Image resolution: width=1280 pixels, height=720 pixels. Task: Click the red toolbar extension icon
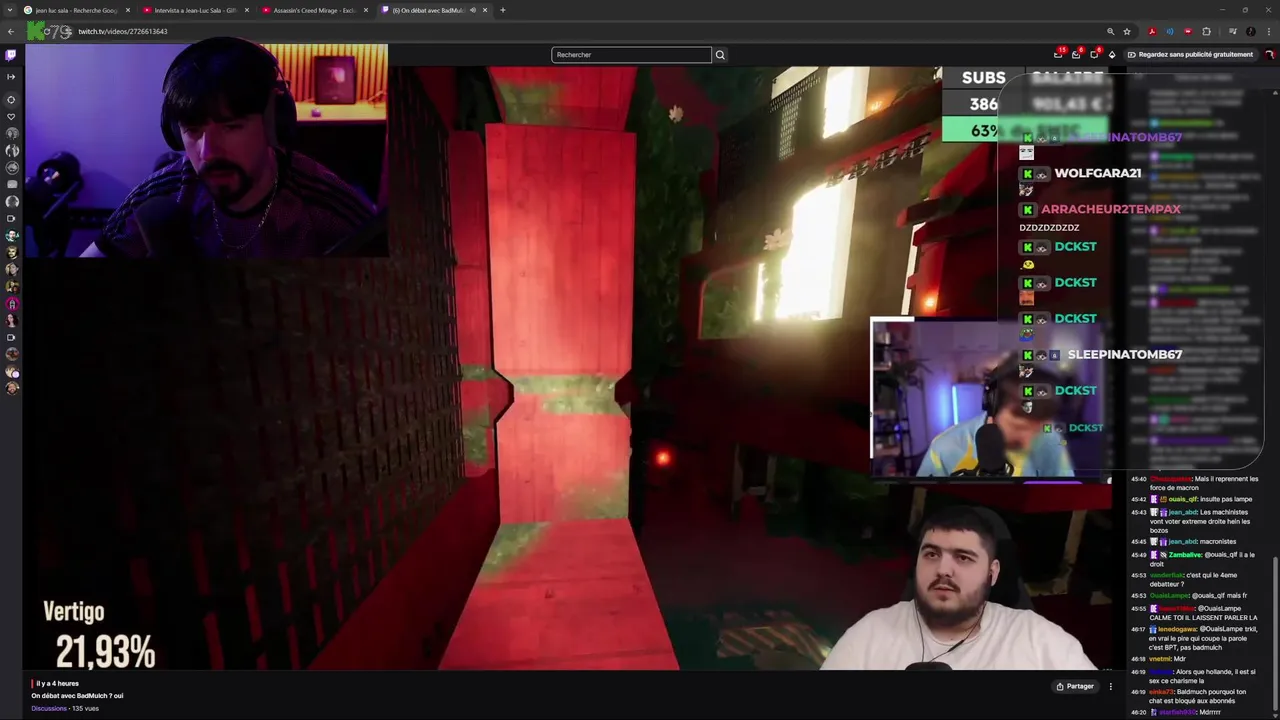[1188, 31]
